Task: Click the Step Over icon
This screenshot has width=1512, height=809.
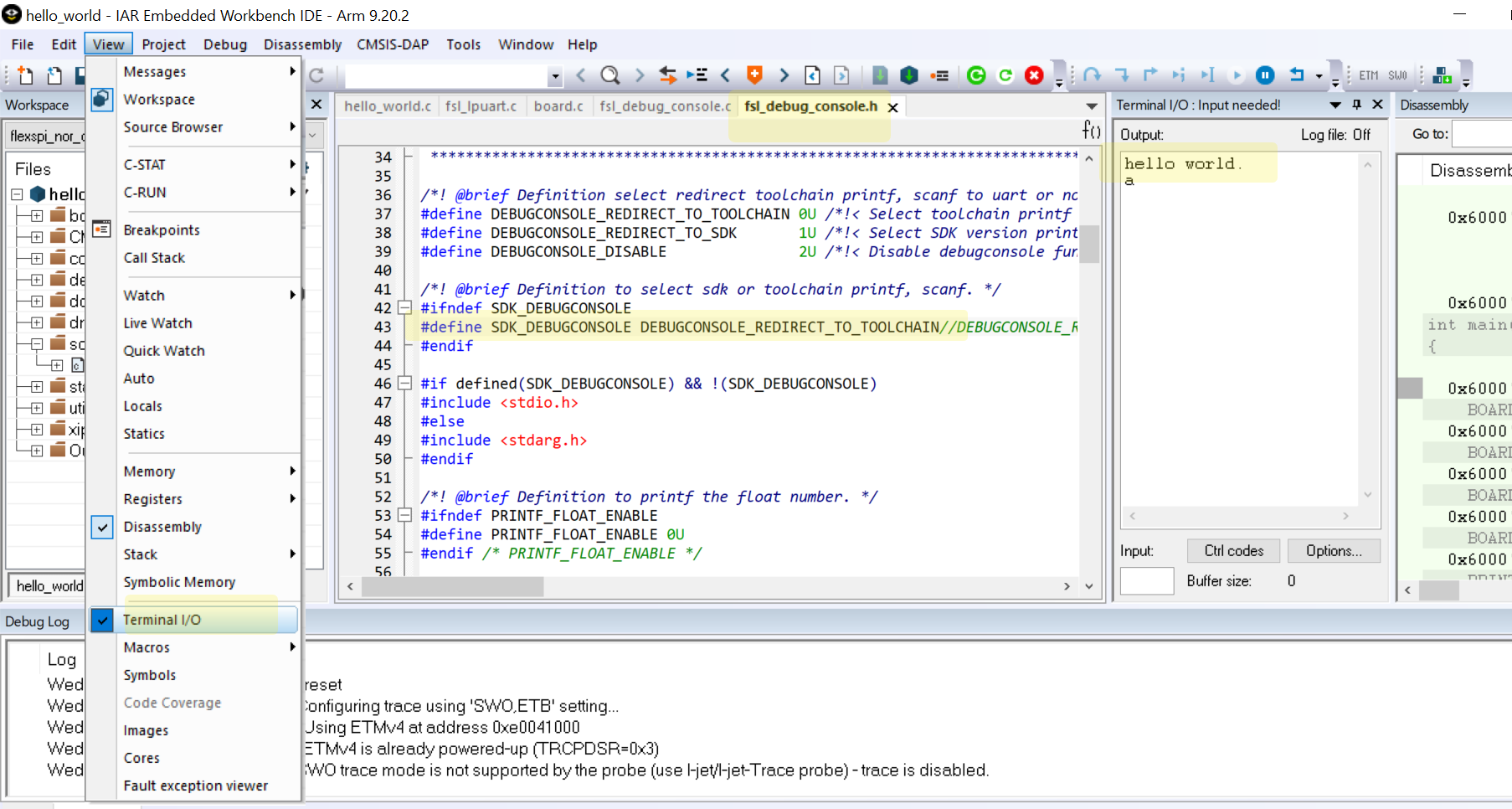Action: (1092, 75)
